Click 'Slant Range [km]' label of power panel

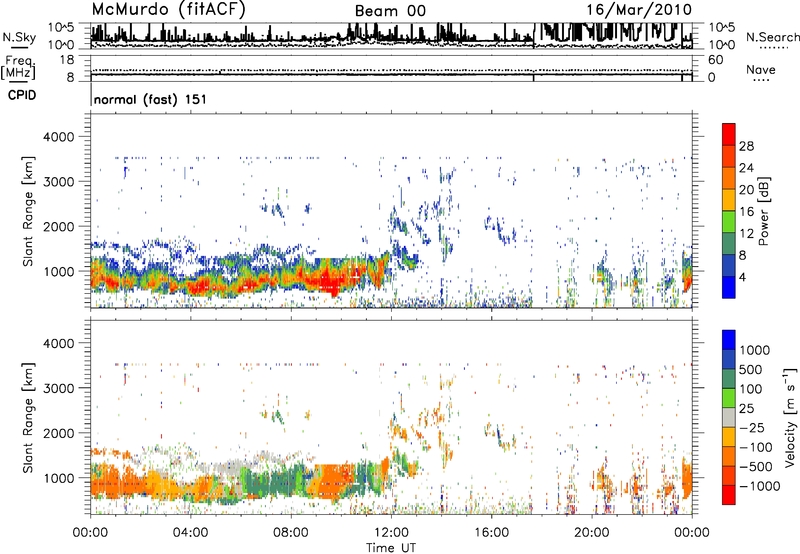point(28,211)
